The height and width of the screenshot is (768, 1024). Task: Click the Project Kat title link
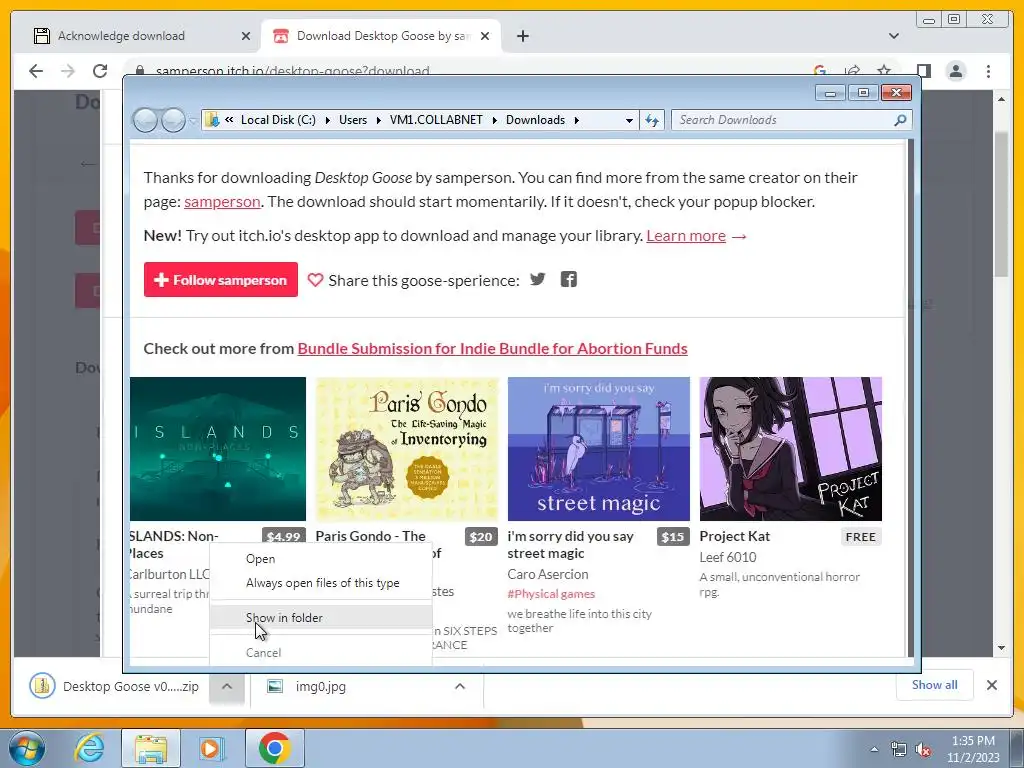735,536
